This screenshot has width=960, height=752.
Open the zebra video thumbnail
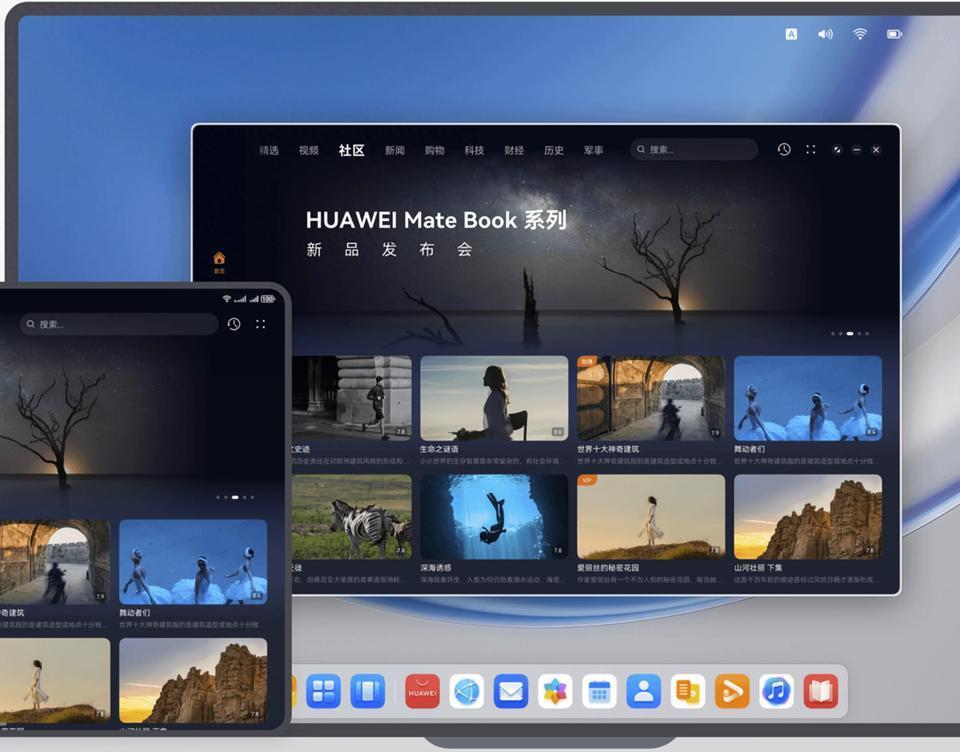pyautogui.click(x=352, y=517)
